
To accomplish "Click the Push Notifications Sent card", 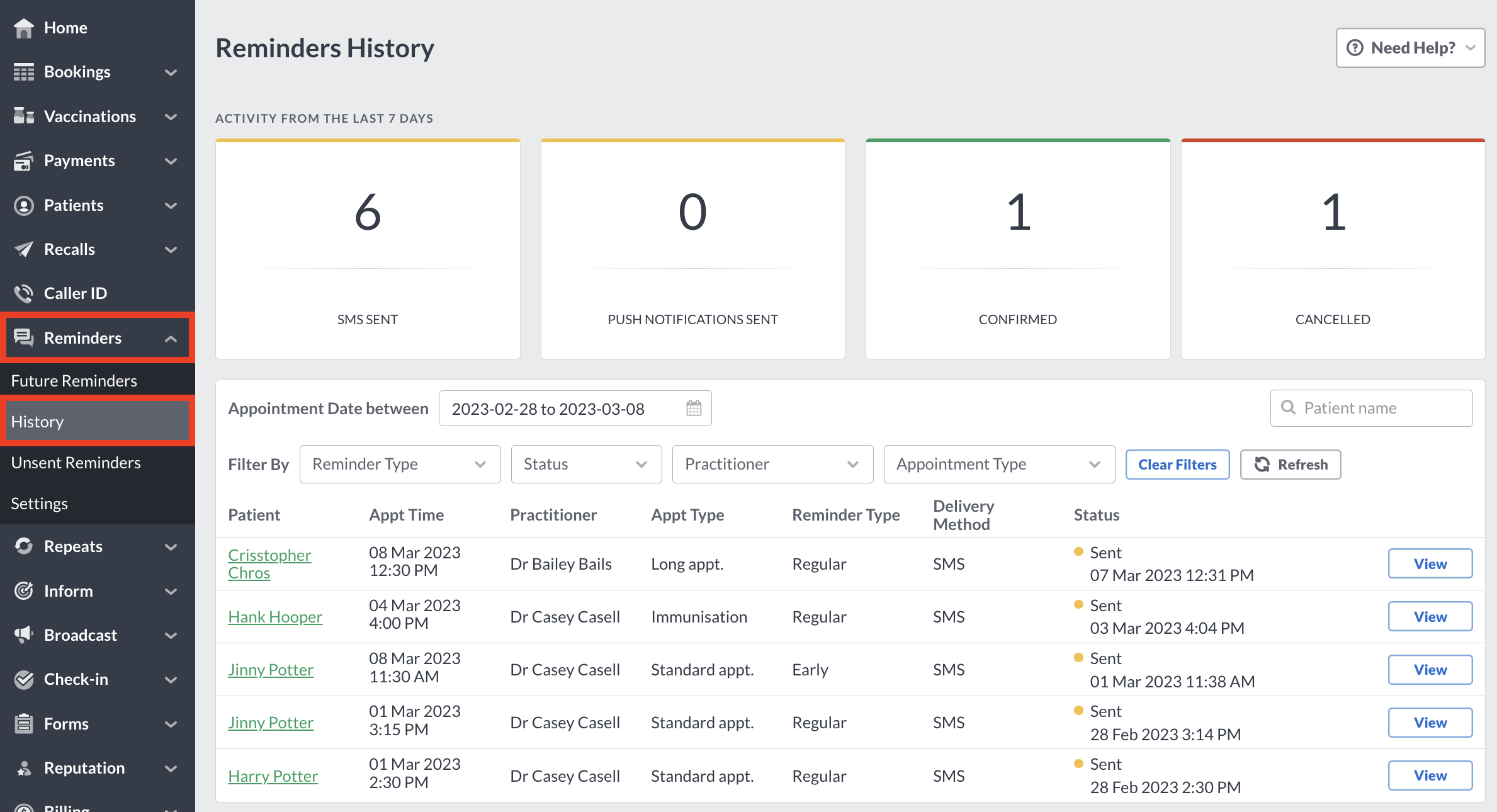I will click(x=692, y=249).
